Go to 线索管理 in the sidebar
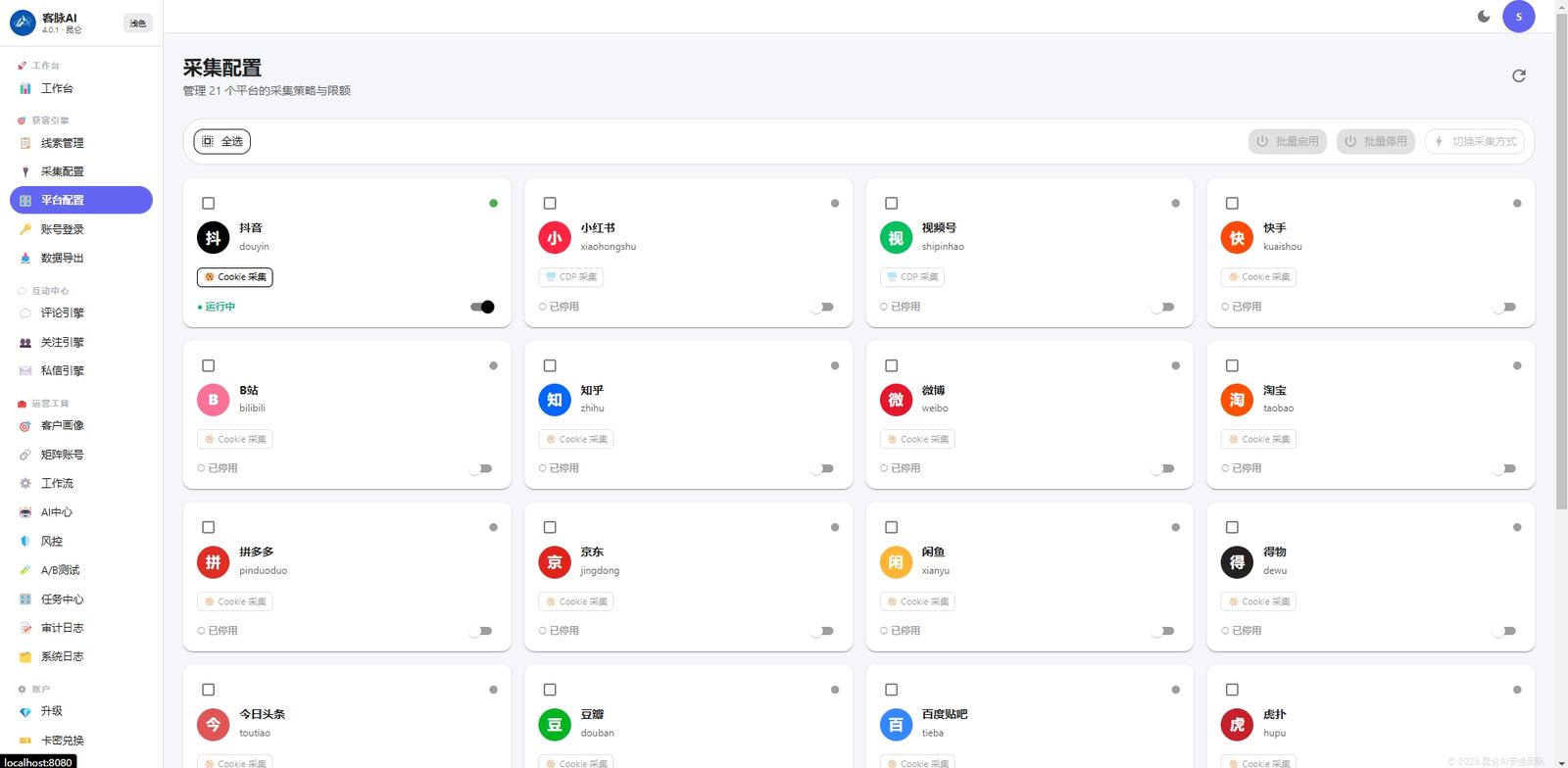Viewport: 1568px width, 768px height. pyautogui.click(x=80, y=143)
